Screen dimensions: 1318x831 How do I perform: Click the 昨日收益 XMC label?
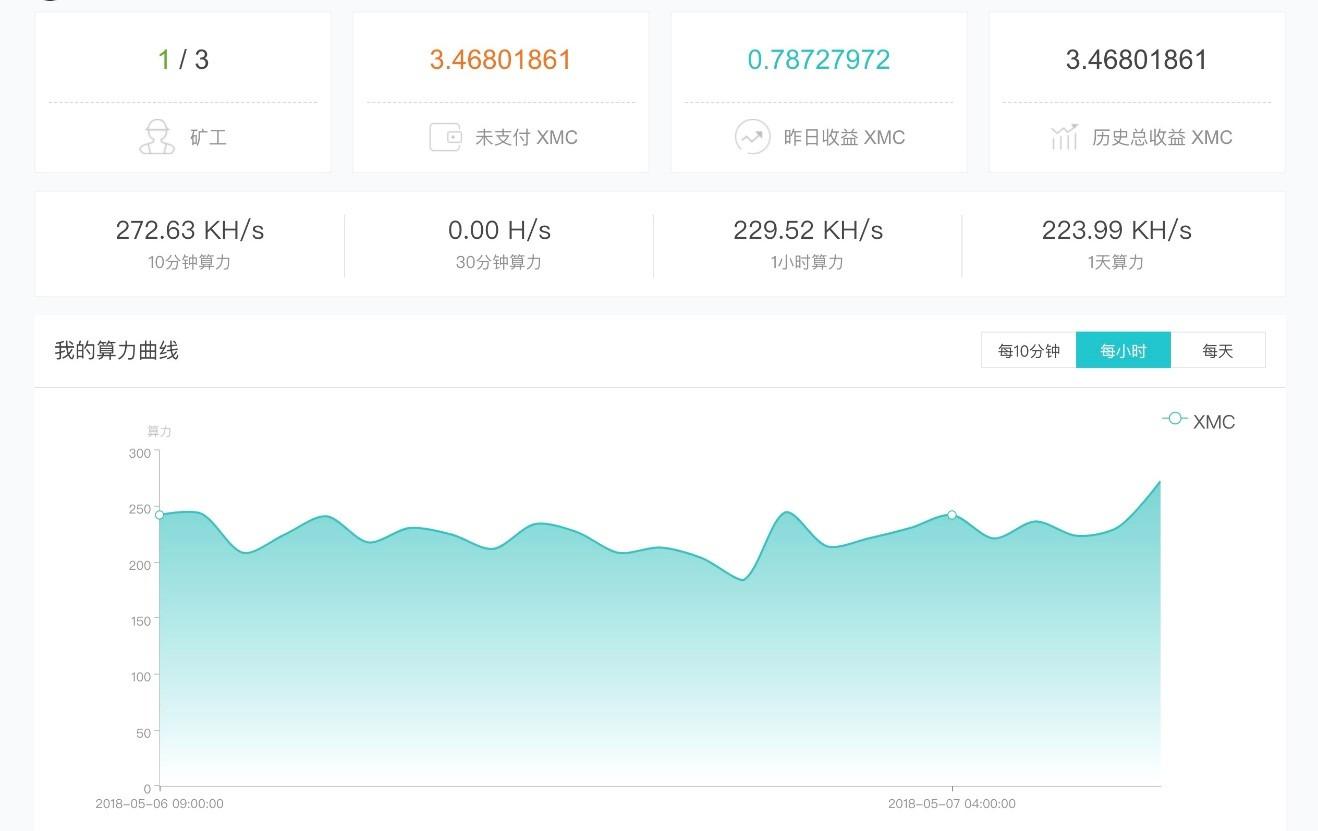844,137
